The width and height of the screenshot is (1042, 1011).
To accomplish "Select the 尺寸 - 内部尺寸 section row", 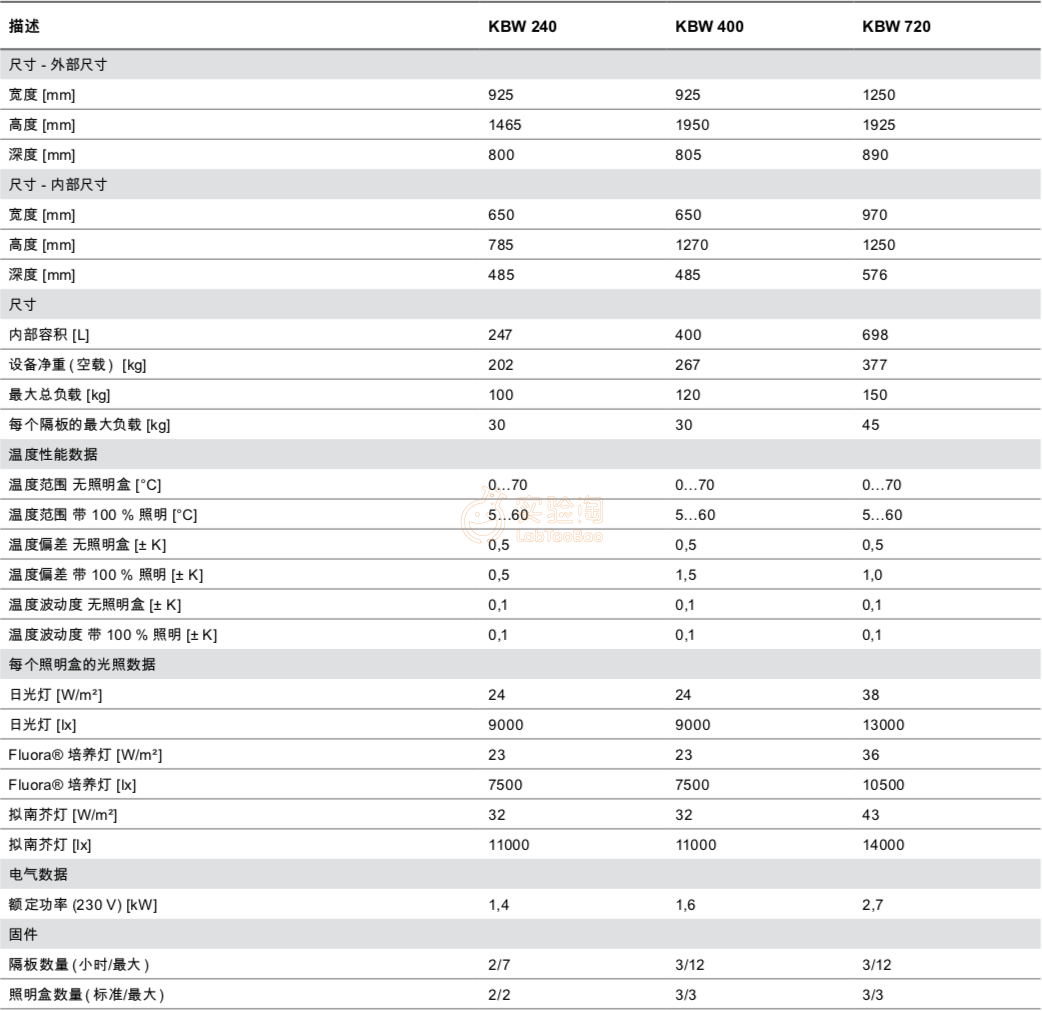I will tap(58, 185).
